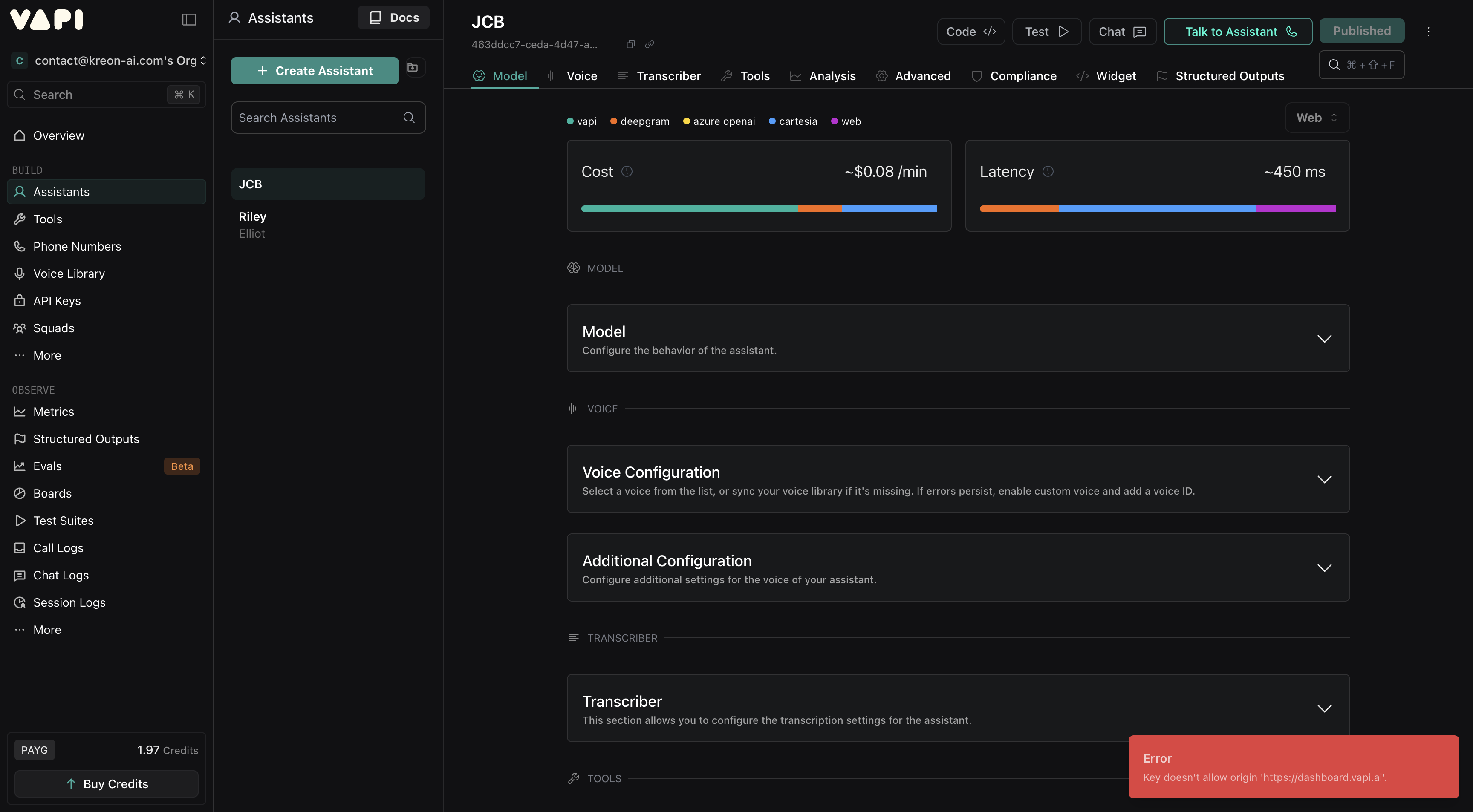Open the Voice Library sidebar item
This screenshot has height=812, width=1473.
[x=69, y=274]
